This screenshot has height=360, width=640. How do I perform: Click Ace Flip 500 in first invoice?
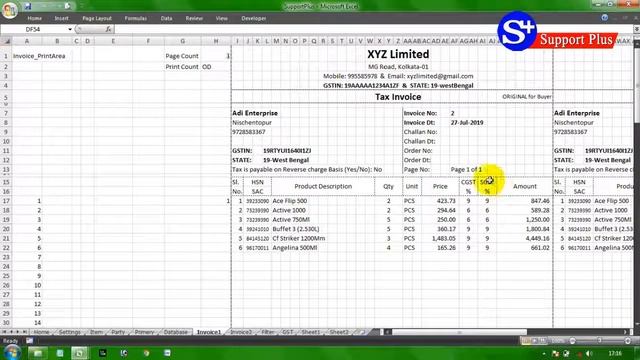pos(290,201)
